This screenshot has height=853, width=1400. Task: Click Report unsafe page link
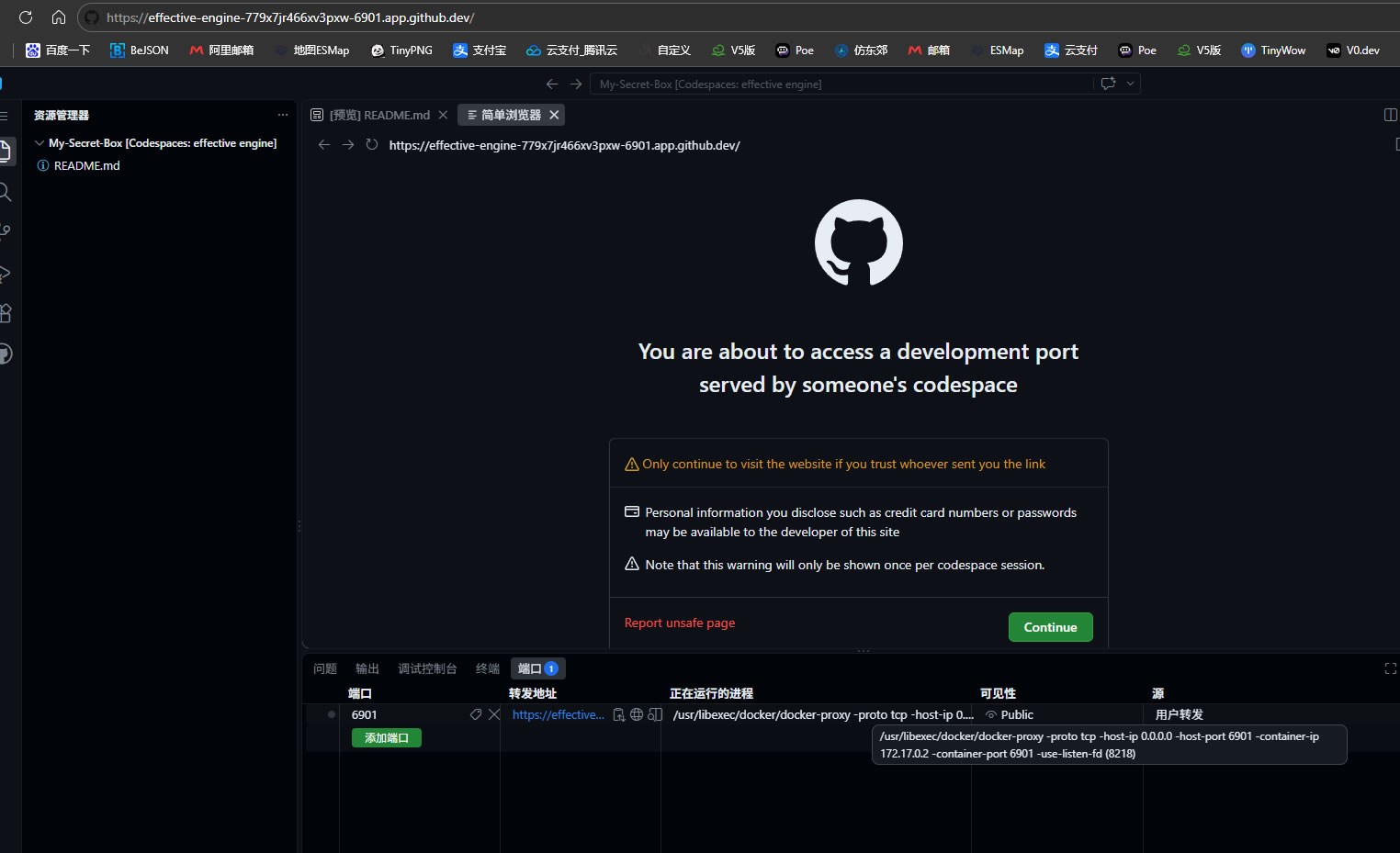click(680, 623)
